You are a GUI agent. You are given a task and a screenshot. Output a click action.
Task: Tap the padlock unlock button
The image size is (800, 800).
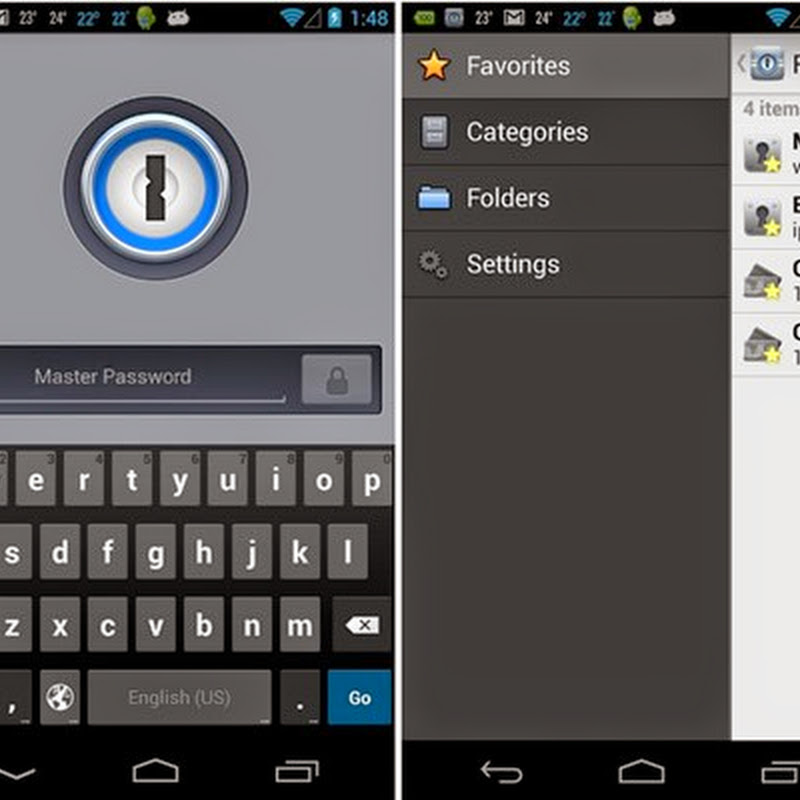[337, 380]
